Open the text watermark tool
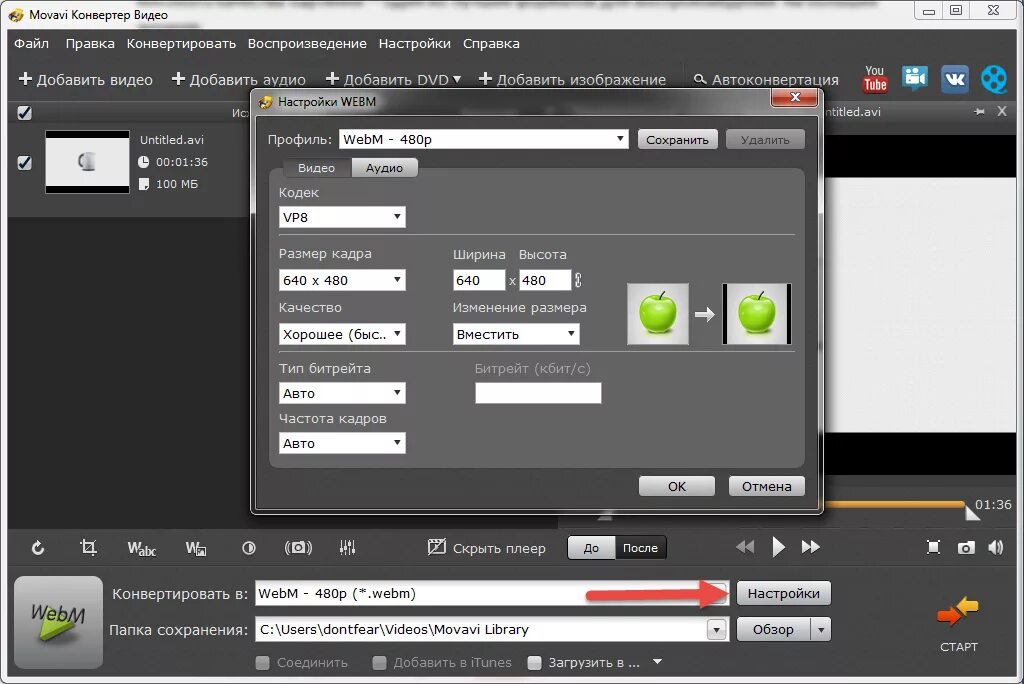Viewport: 1024px width, 684px height. [141, 548]
